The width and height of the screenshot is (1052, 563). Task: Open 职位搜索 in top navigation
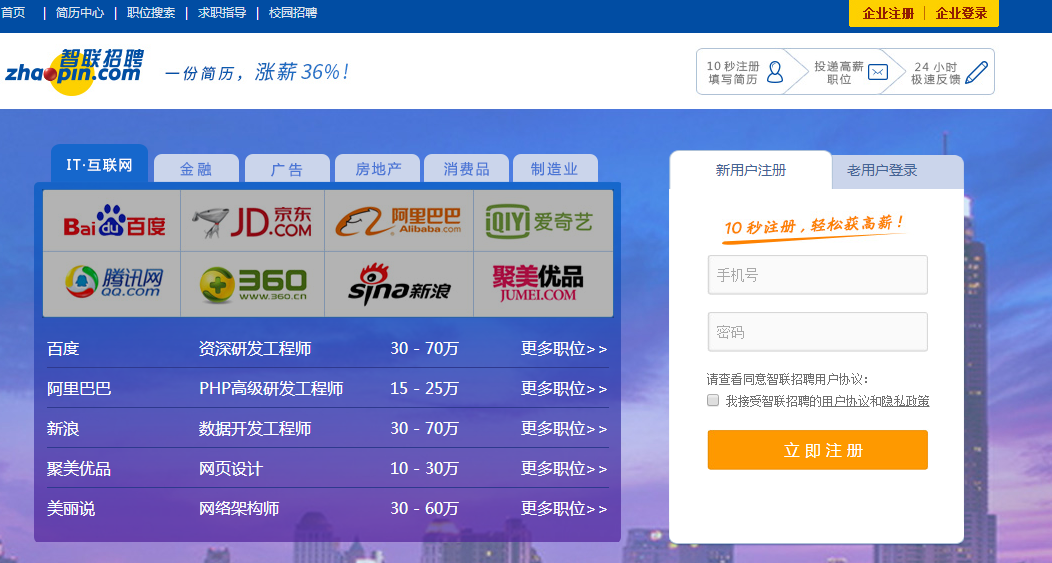(151, 13)
